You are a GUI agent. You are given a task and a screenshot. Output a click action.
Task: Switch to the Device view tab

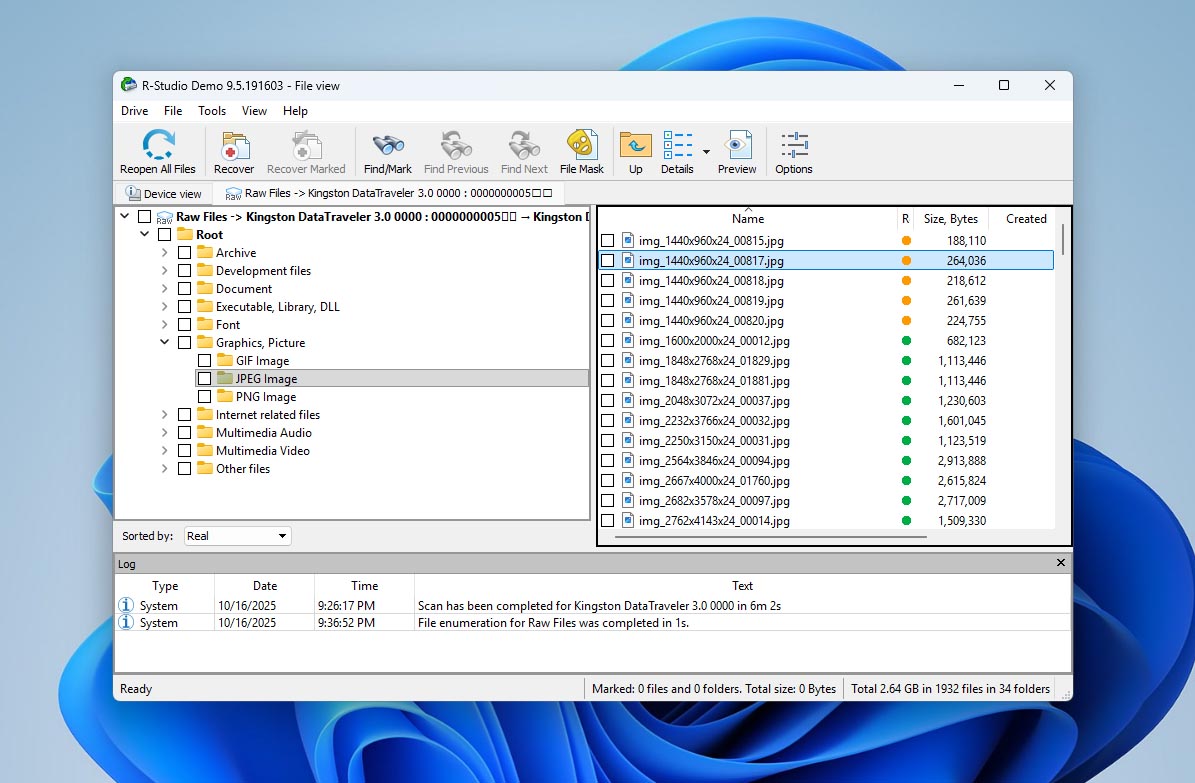point(163,194)
